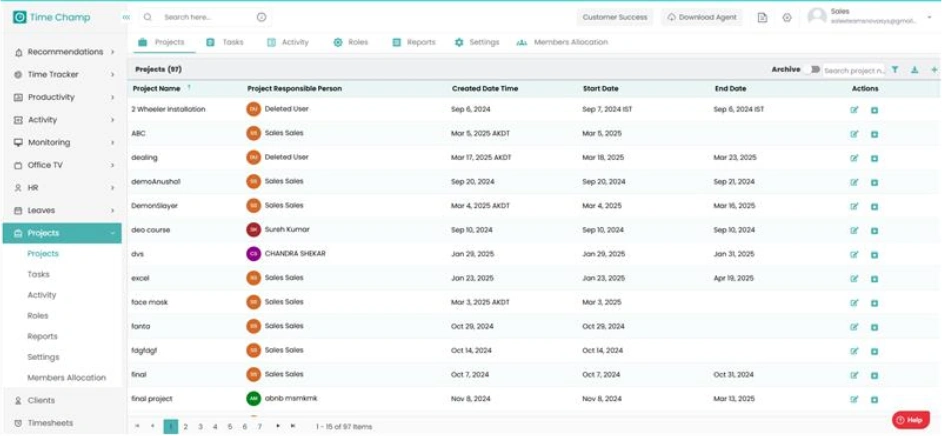Open the Roles tab in the top bar
Viewport: 942px width, 448px height.
pos(351,43)
